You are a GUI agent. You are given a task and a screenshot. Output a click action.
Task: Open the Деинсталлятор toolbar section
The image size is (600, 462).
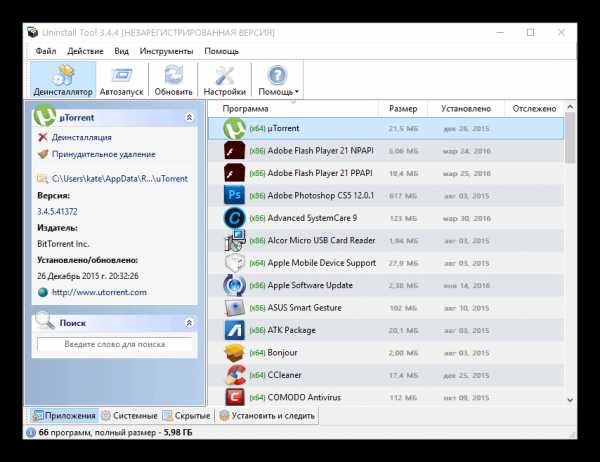pyautogui.click(x=63, y=80)
